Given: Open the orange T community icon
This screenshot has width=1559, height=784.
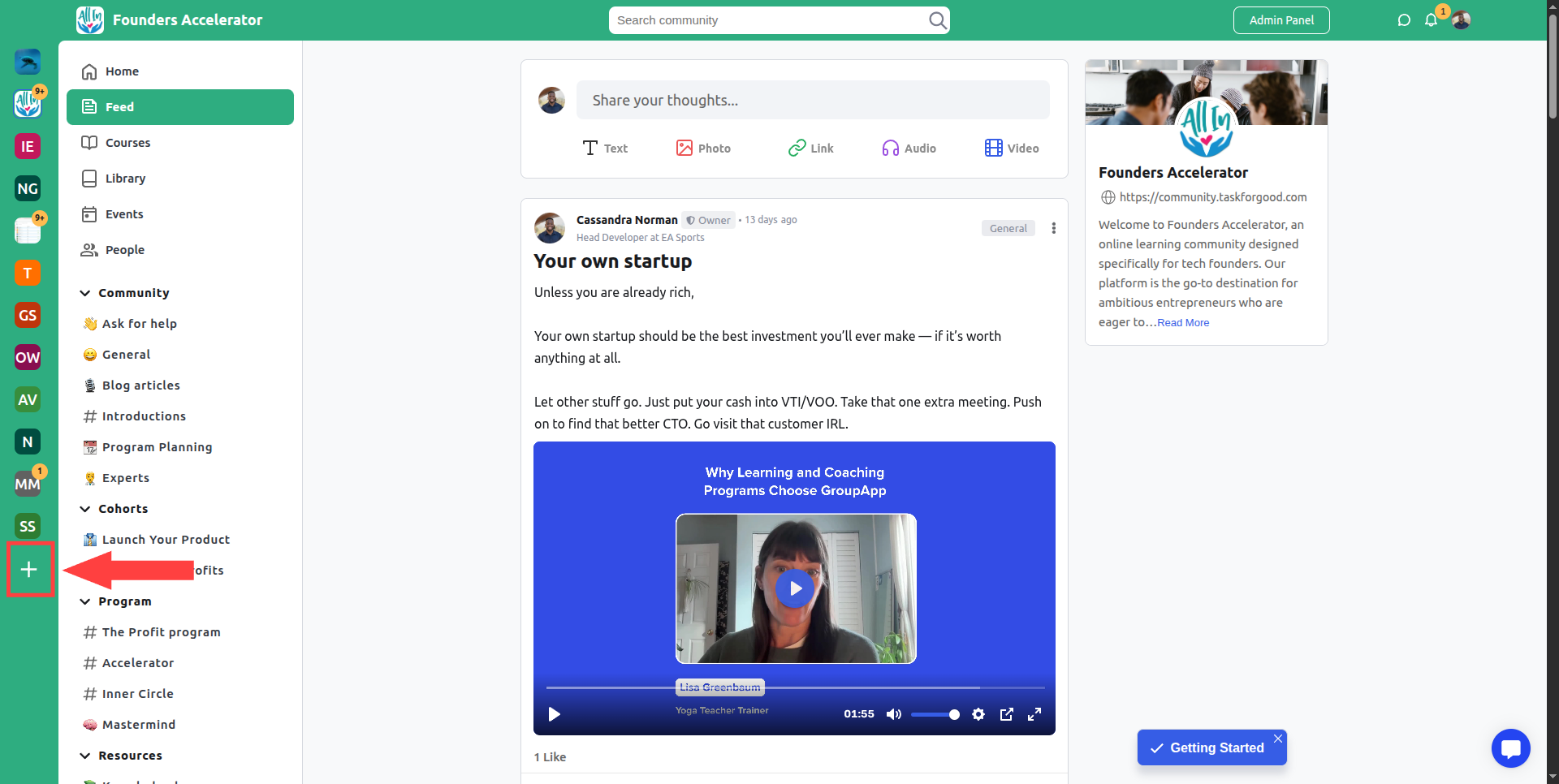Looking at the screenshot, I should [28, 273].
